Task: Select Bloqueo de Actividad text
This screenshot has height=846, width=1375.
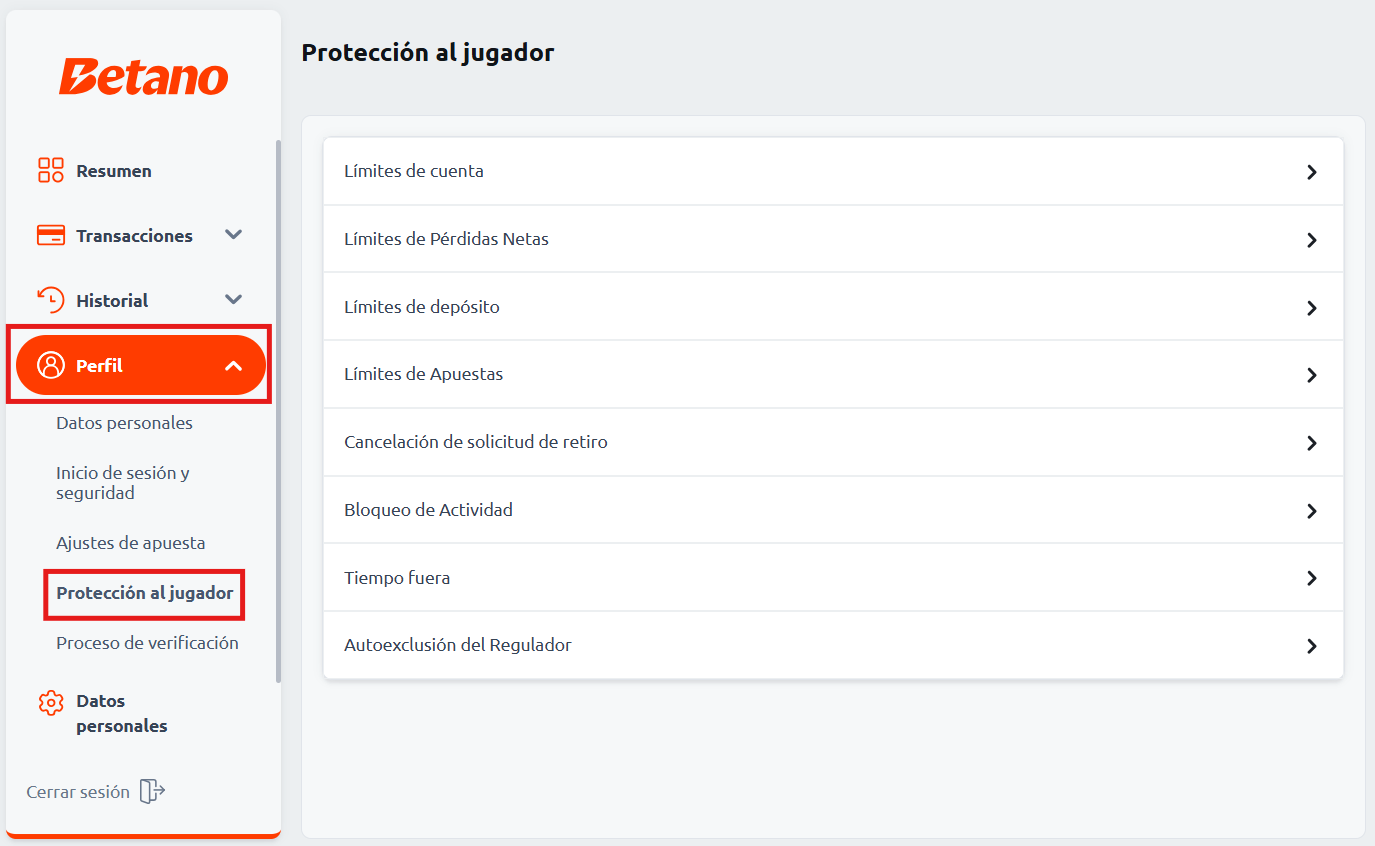Action: click(x=428, y=510)
